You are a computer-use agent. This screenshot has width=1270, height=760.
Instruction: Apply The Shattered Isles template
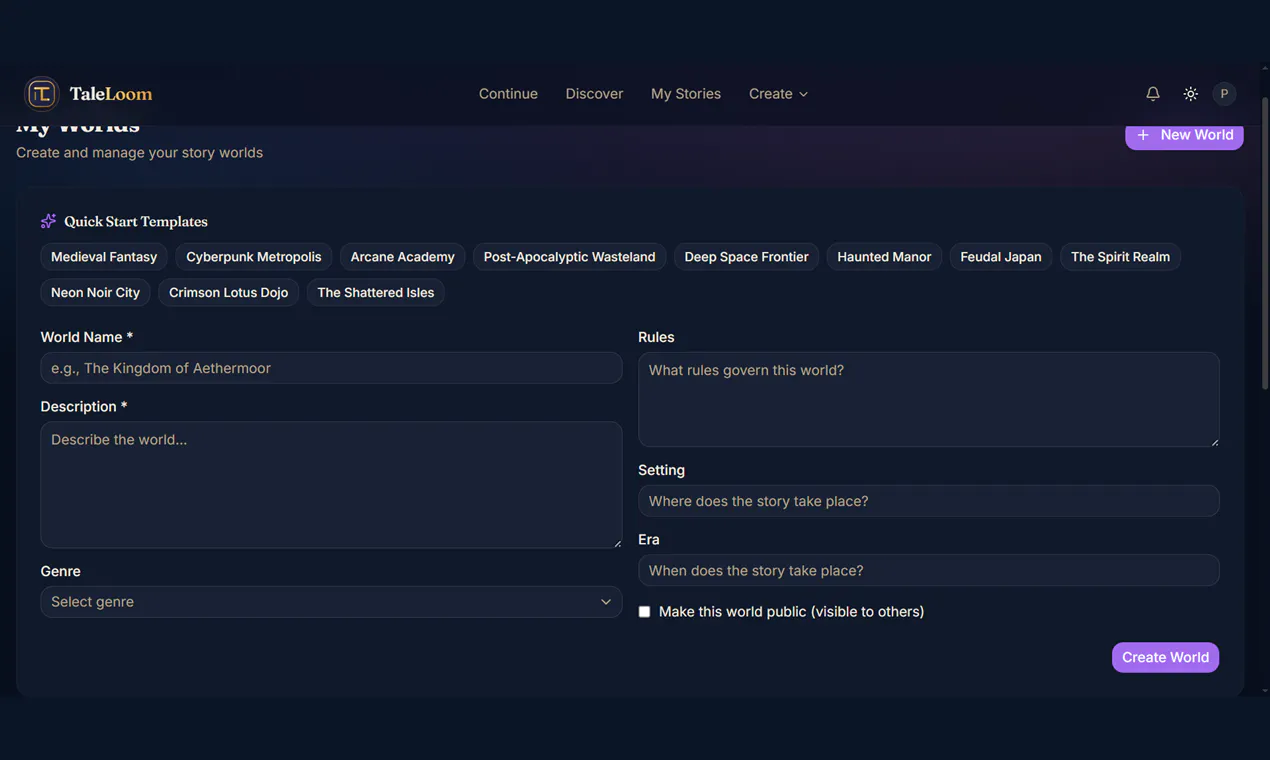click(x=376, y=292)
